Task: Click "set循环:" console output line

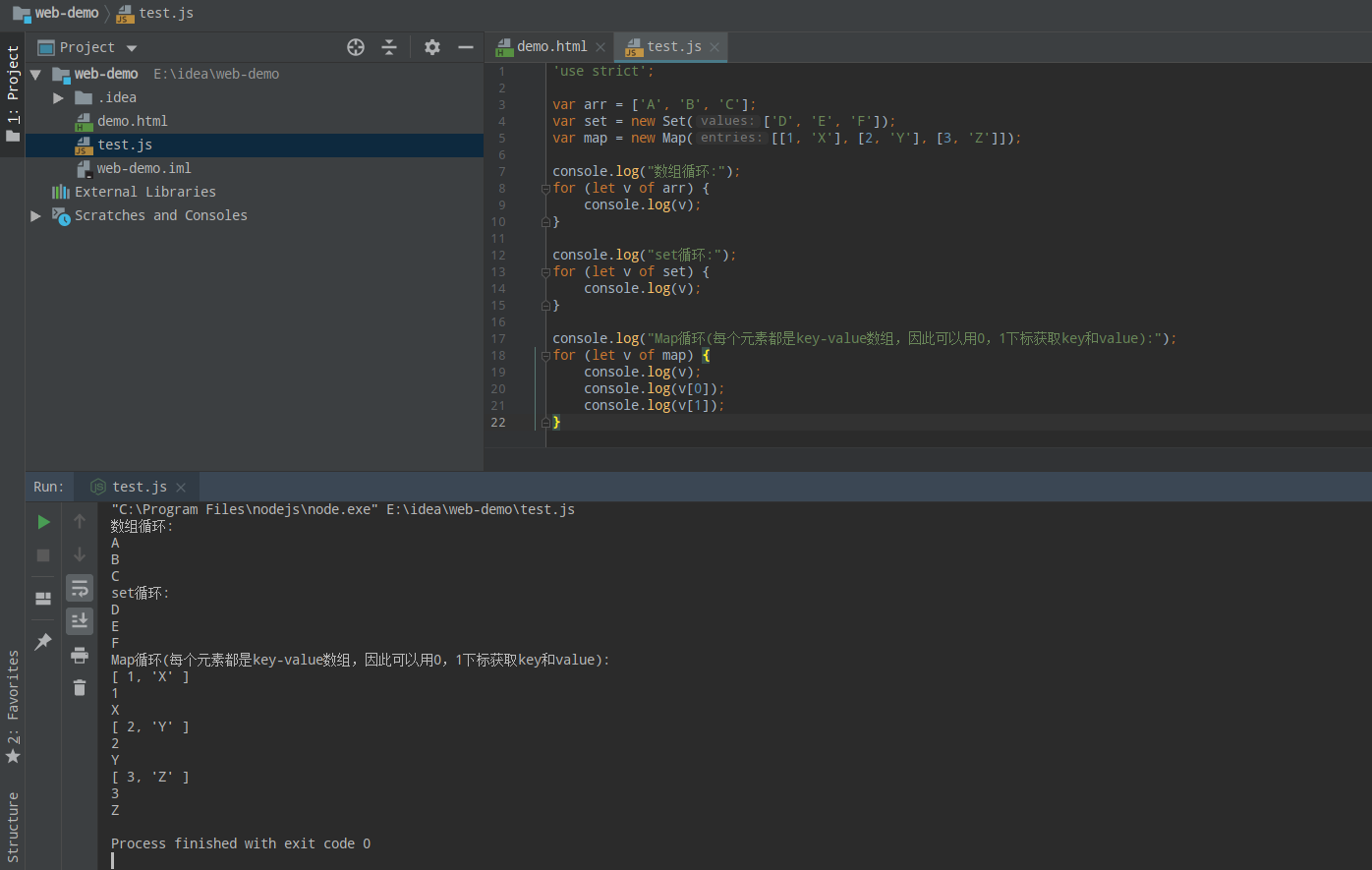Action: tap(140, 593)
